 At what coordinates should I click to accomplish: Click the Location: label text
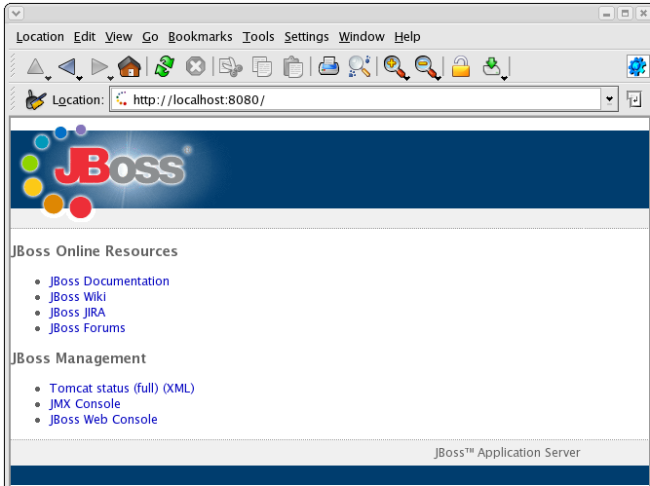78,100
